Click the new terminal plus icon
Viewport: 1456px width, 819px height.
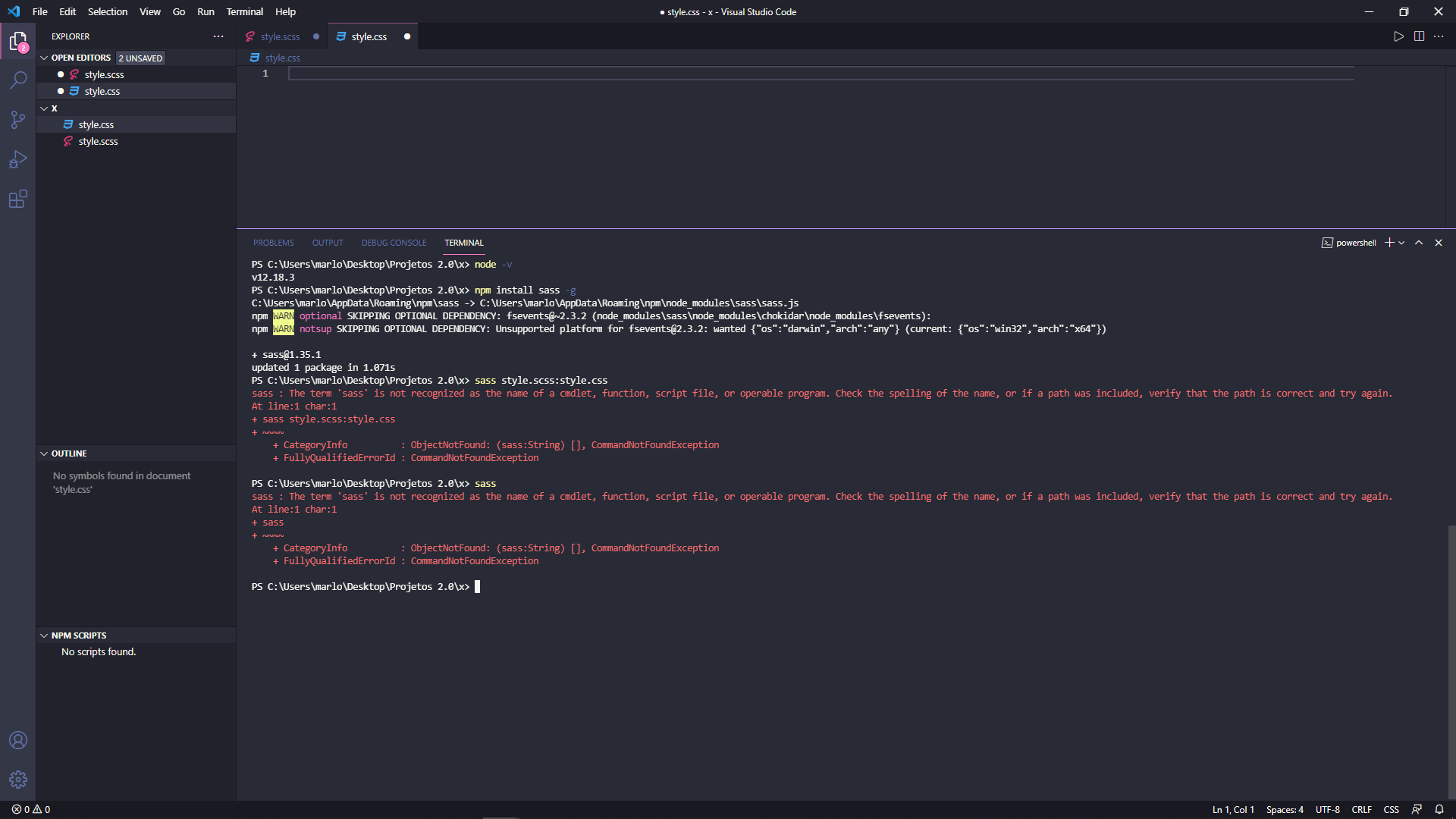[x=1389, y=243]
